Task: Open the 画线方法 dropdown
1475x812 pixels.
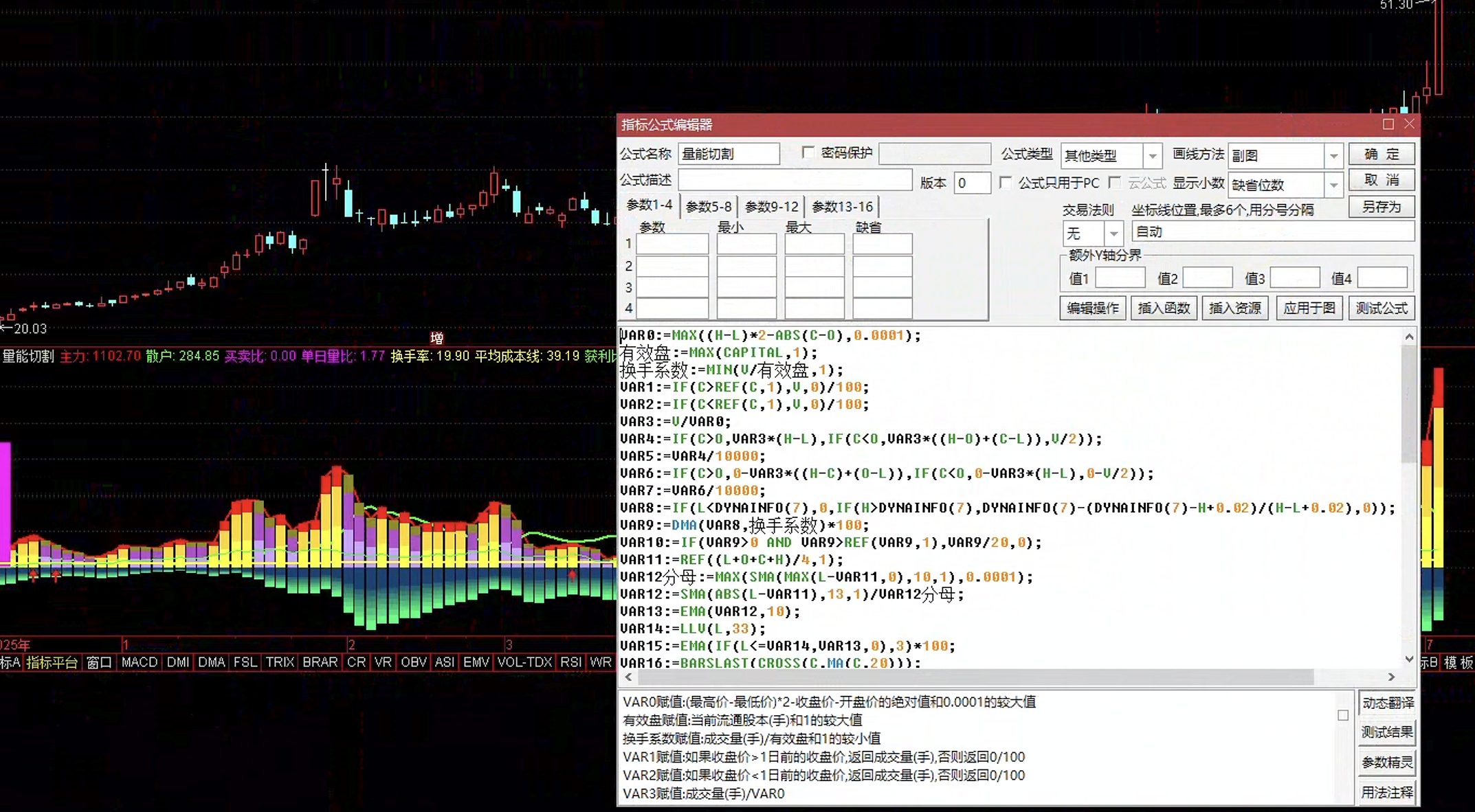Action: tap(1333, 156)
